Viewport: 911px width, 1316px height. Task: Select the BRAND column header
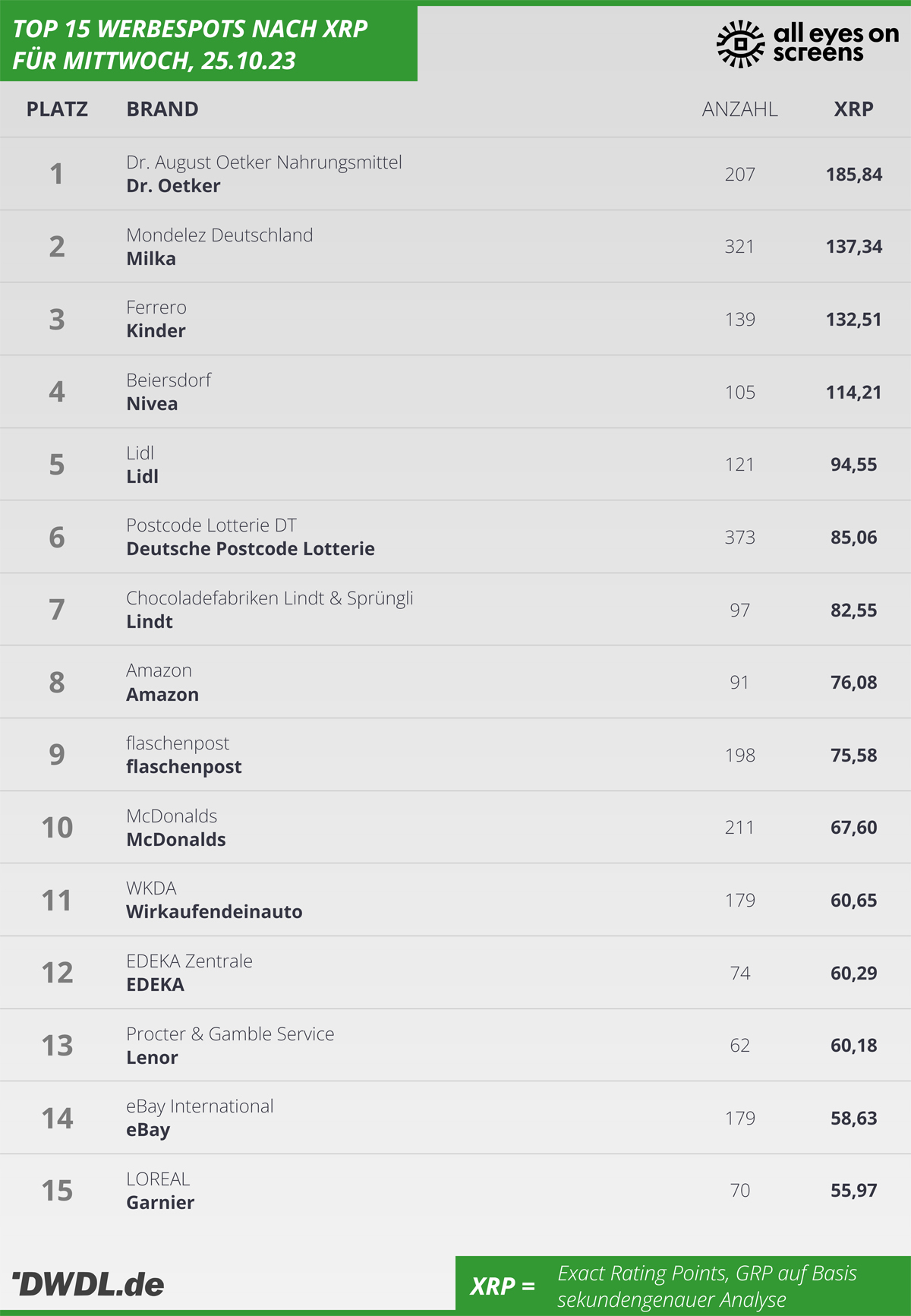(x=162, y=109)
